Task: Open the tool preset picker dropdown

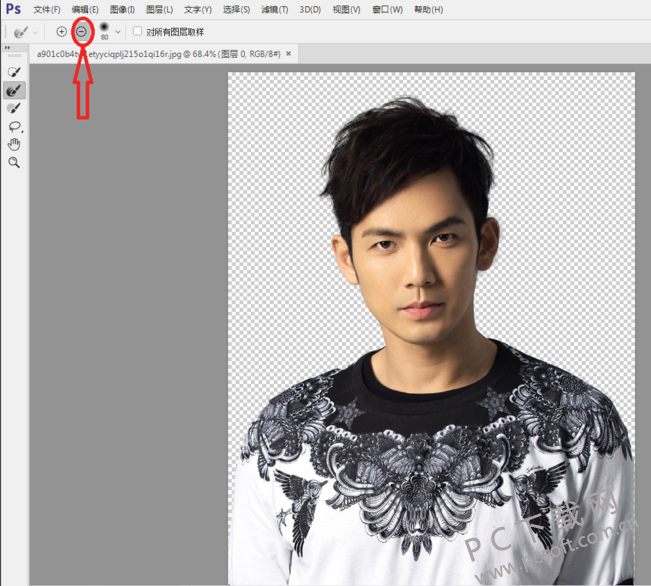Action: coord(35,32)
